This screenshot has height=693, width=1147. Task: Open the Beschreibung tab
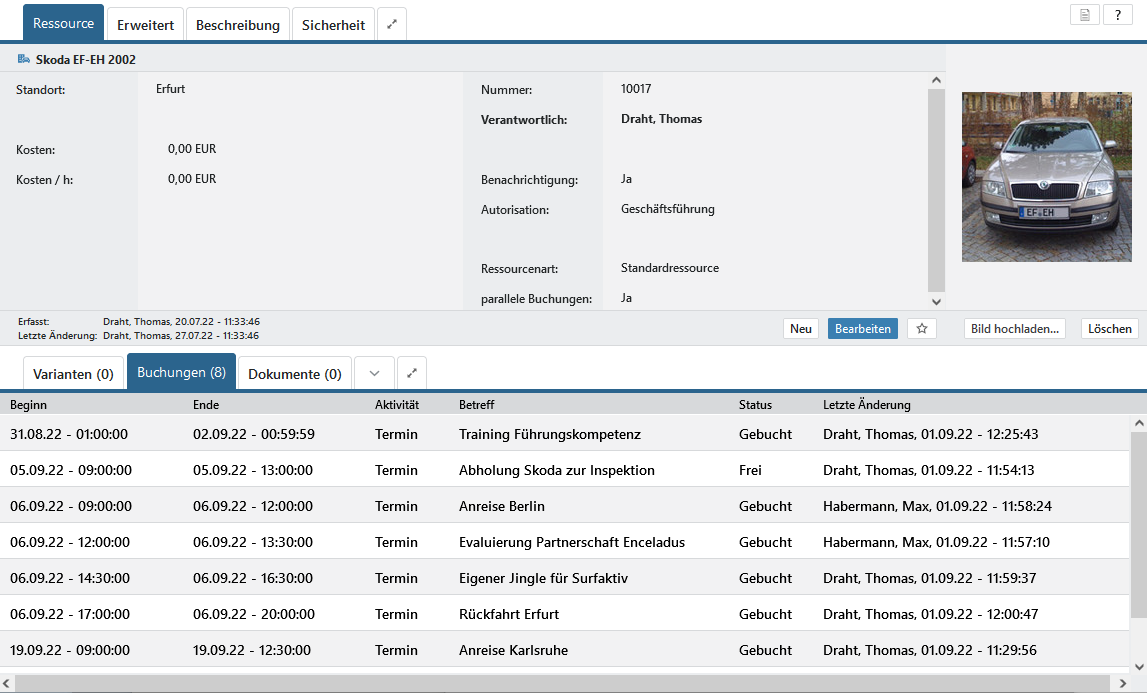238,25
